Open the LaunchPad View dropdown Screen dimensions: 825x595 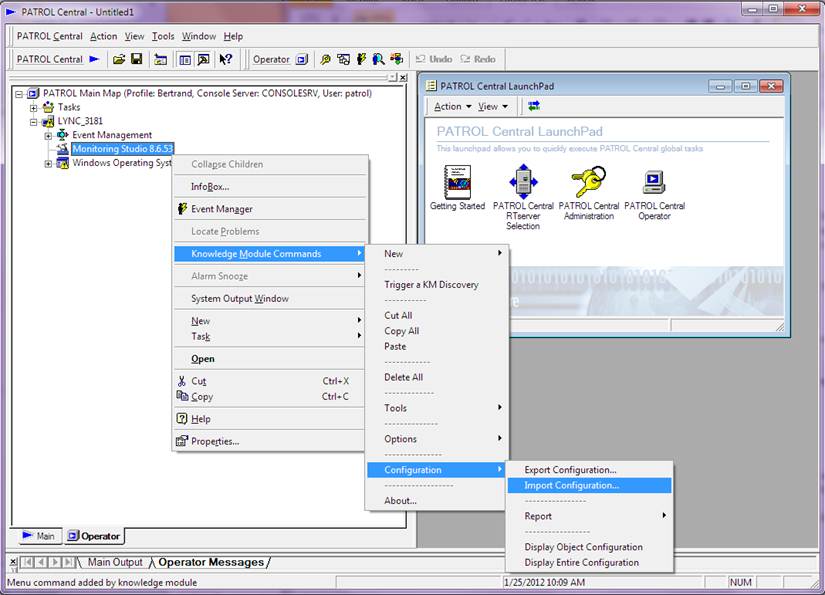[x=492, y=106]
